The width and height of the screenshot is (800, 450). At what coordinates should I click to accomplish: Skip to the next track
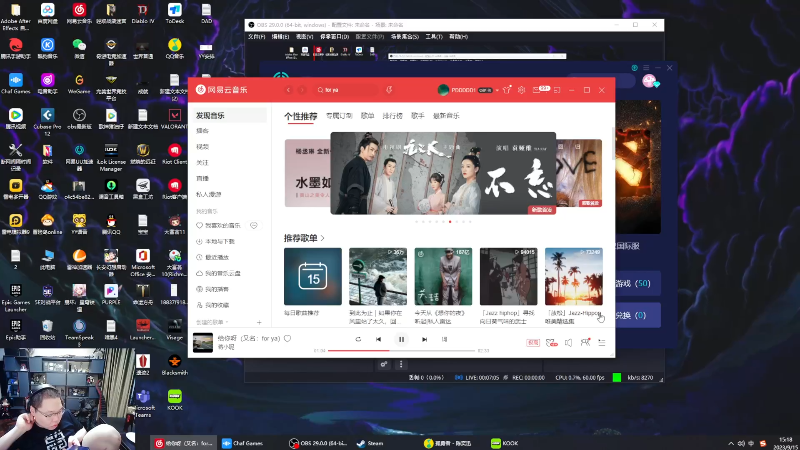click(x=424, y=339)
